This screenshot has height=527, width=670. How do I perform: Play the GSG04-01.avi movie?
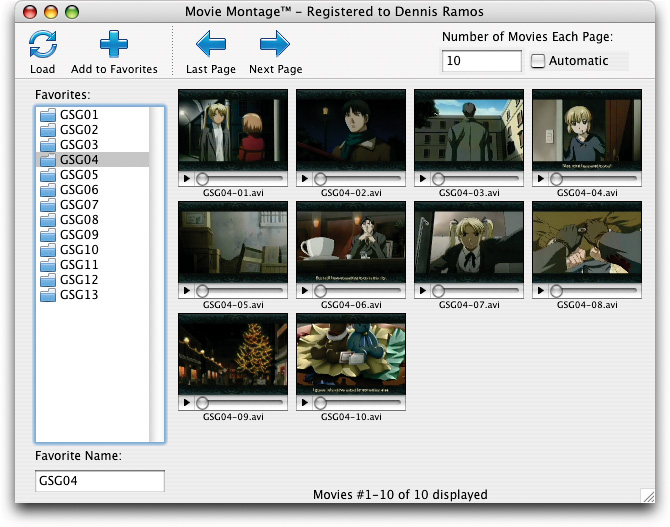(x=187, y=179)
